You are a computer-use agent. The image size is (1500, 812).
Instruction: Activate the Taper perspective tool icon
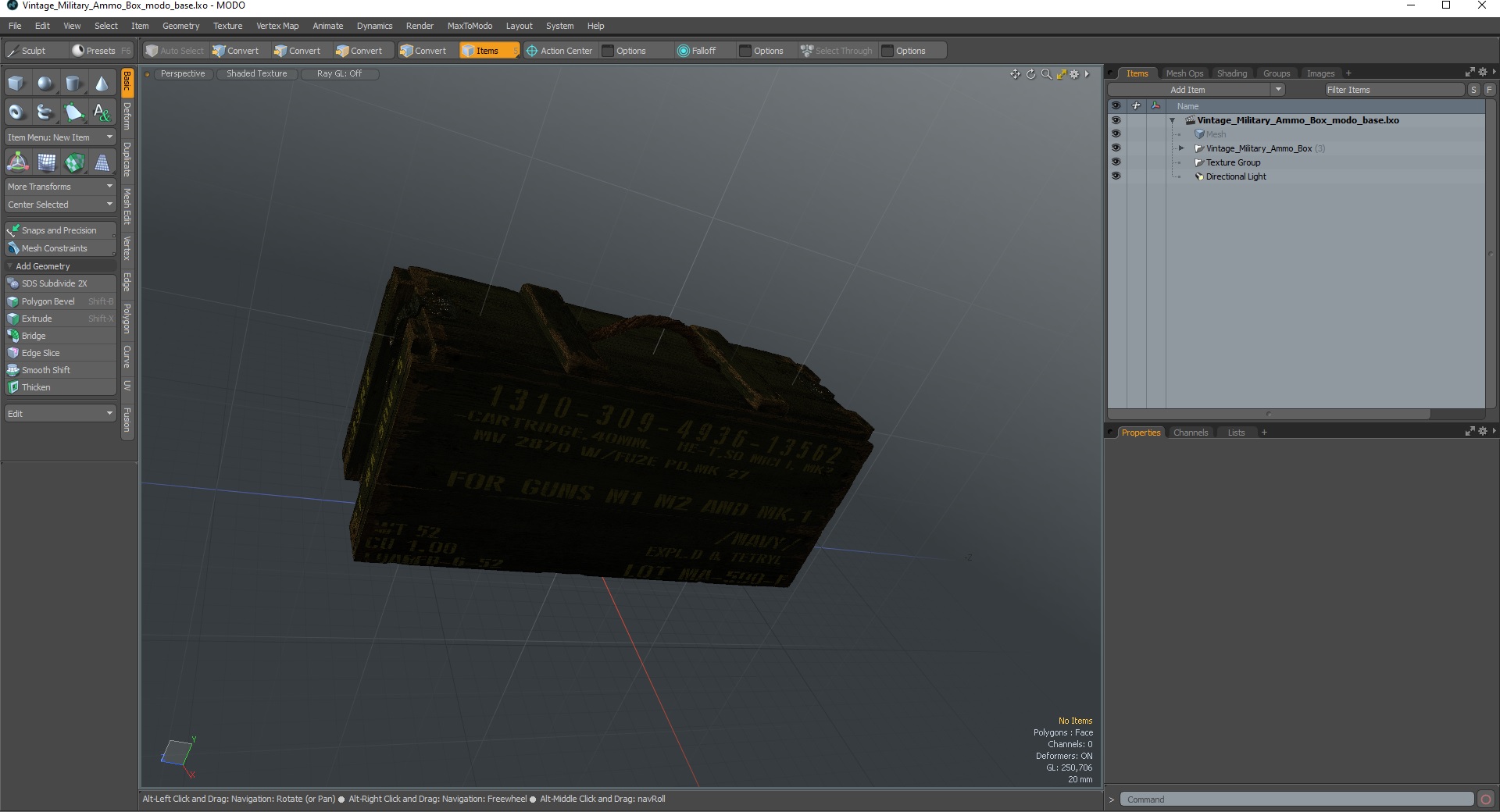102,162
